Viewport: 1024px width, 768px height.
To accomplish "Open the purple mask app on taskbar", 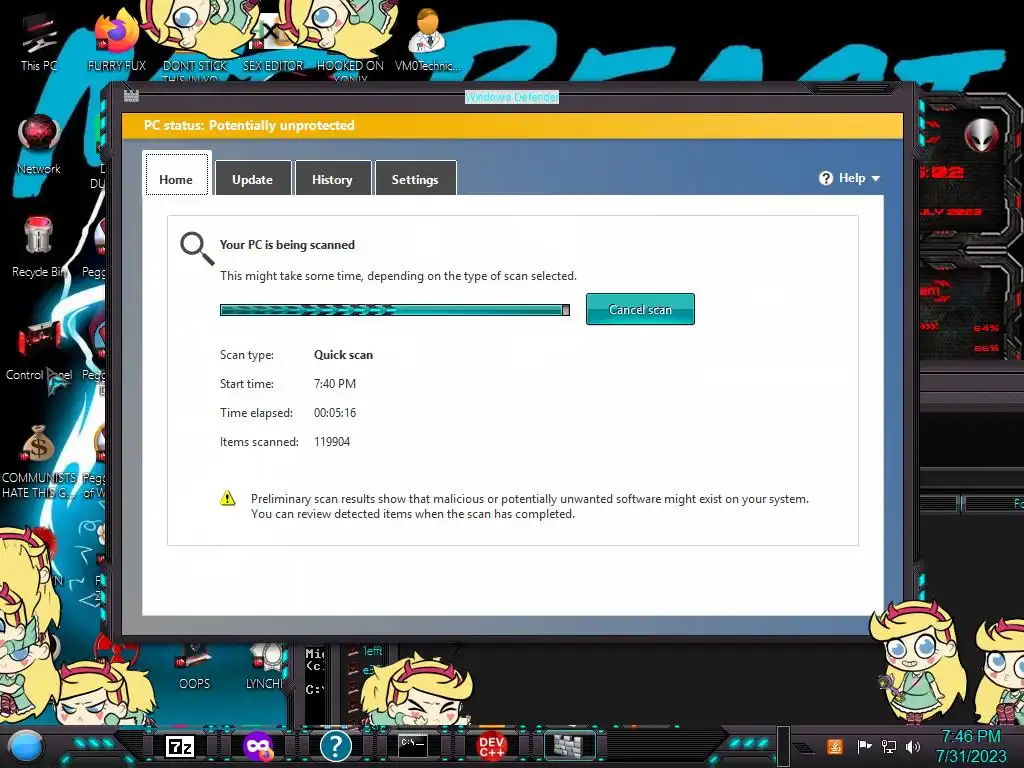I will [258, 746].
